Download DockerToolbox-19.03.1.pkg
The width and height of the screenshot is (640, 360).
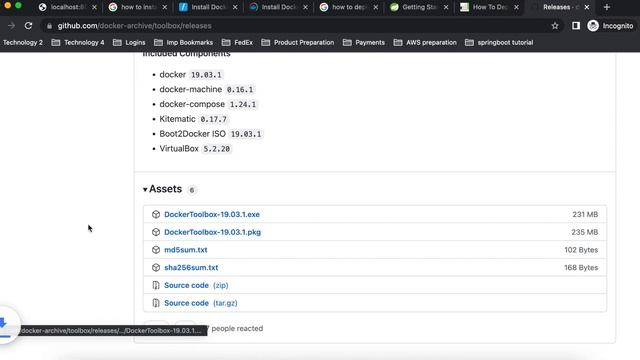pyautogui.click(x=212, y=232)
